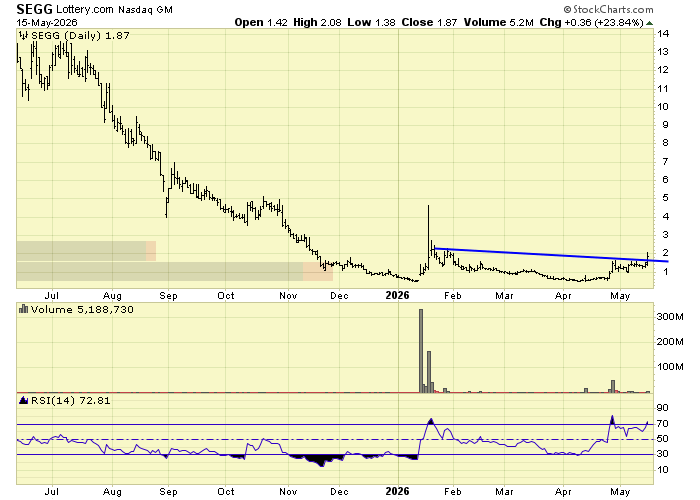
Task: Click the volume bars icon beside Volume 5,188,730
Action: coord(24,309)
